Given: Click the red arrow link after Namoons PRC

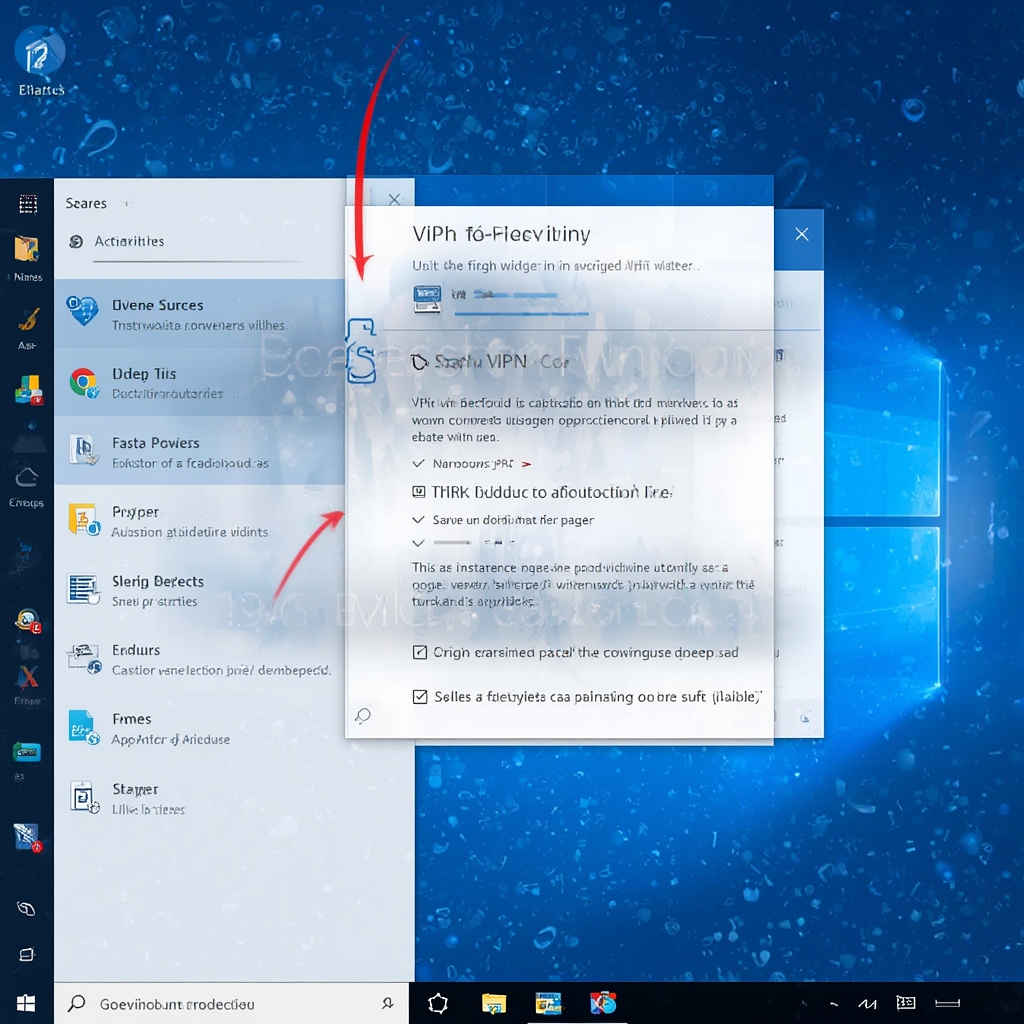Looking at the screenshot, I should (525, 464).
